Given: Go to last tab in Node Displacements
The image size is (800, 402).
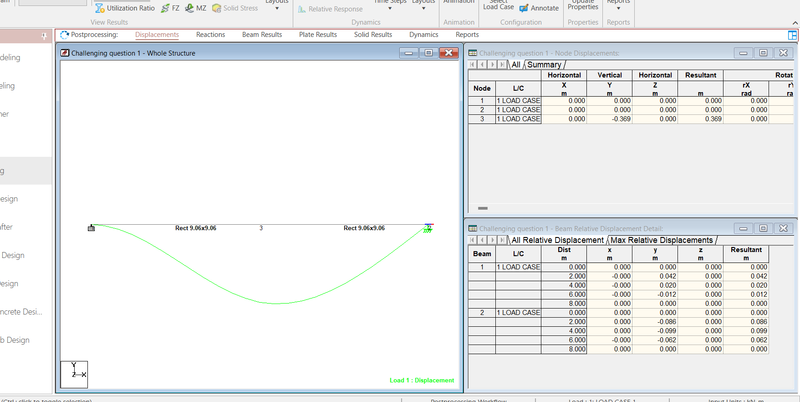Looking at the screenshot, I should [x=503, y=64].
